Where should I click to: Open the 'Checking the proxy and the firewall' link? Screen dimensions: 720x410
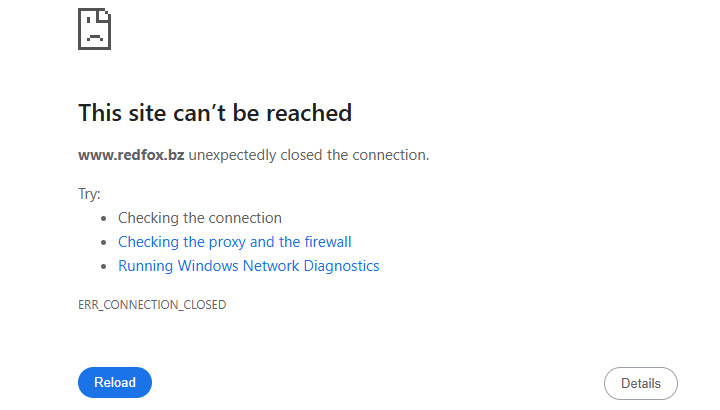coord(234,242)
